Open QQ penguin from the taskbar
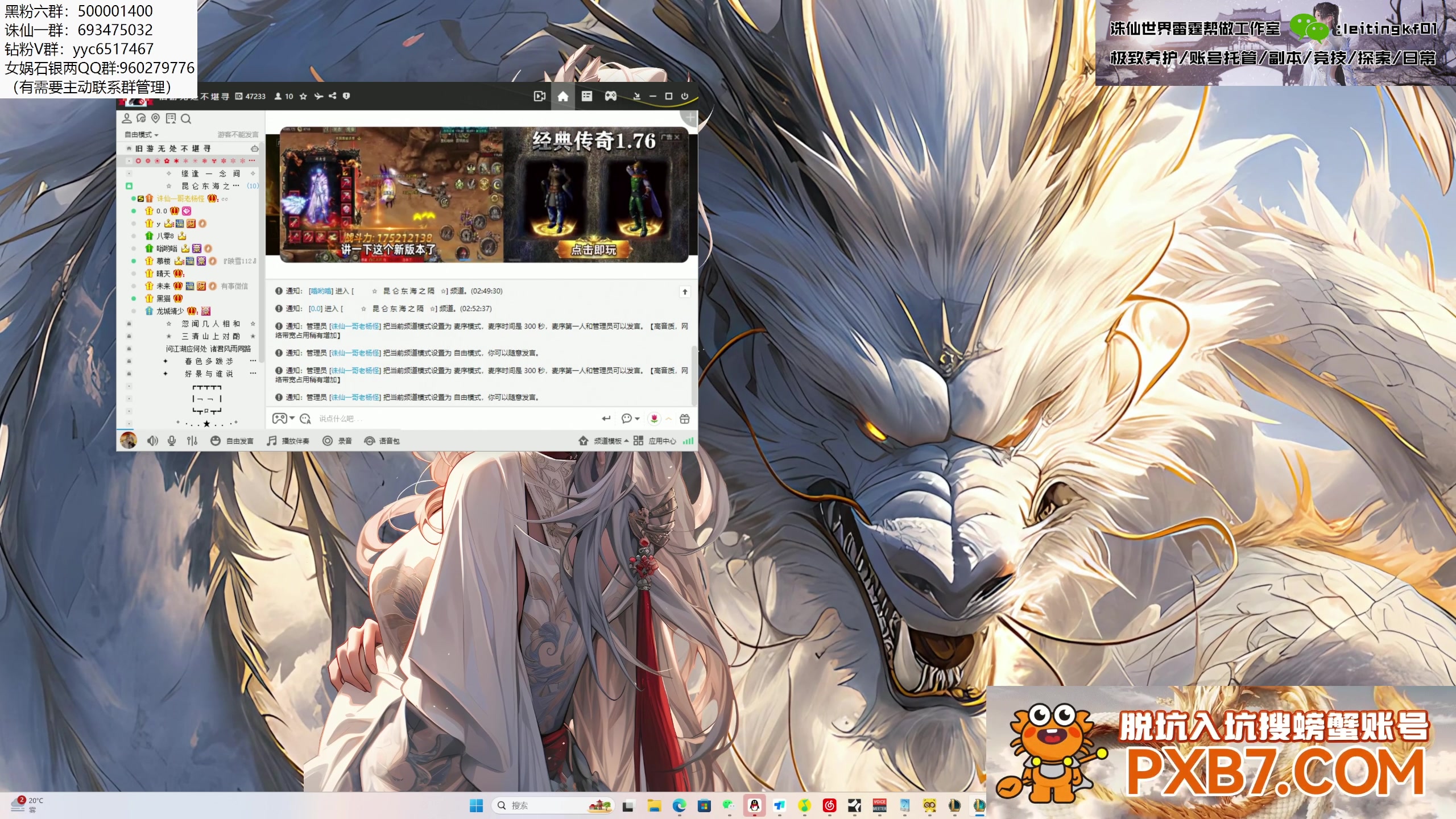Screen dimensions: 1456x819 point(754,805)
